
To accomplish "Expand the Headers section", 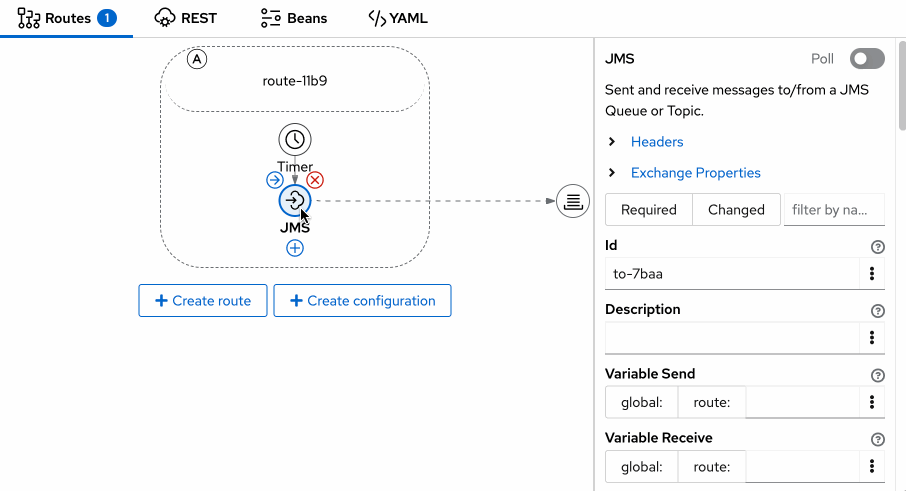I will click(656, 142).
